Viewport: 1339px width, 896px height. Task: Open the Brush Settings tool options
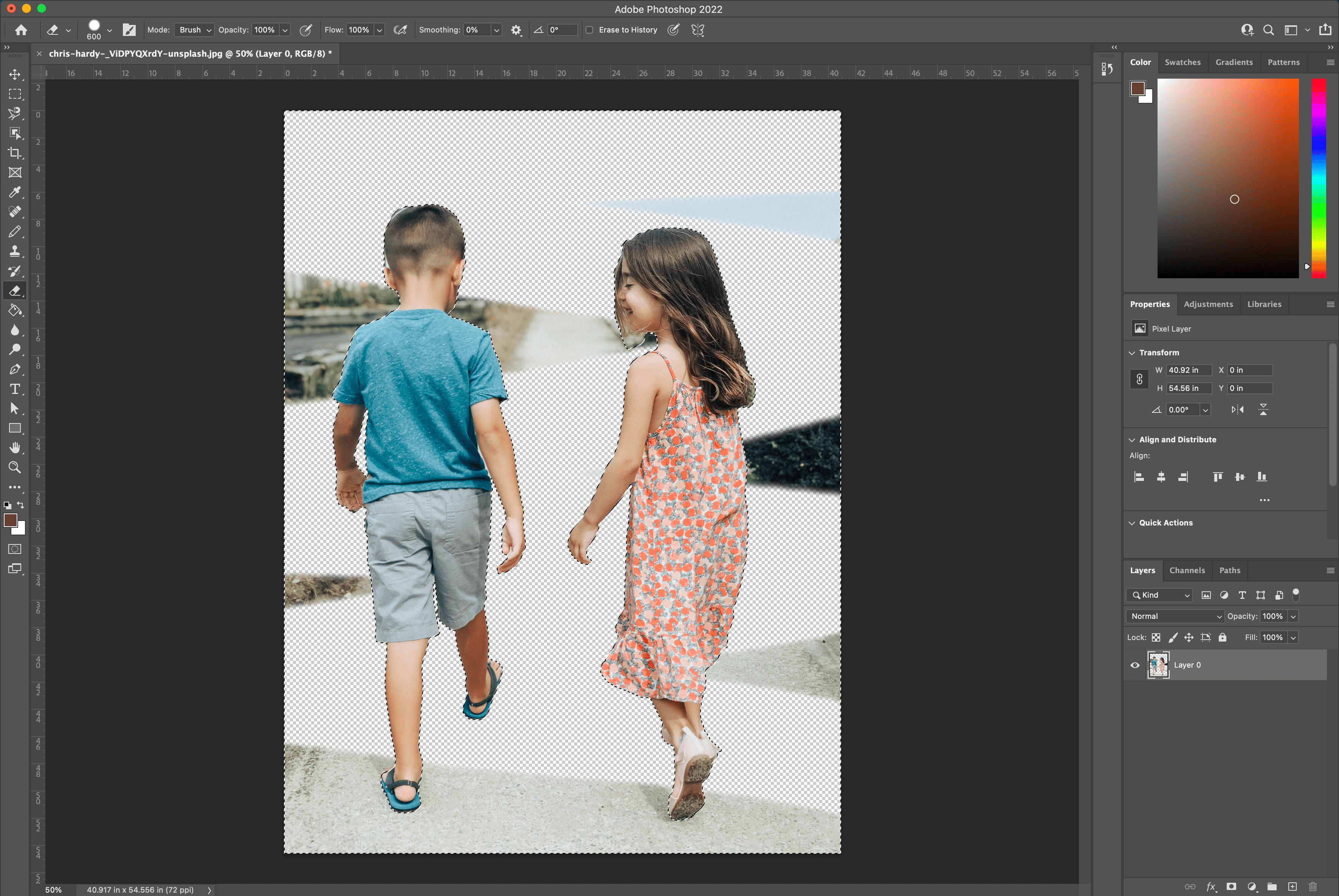tap(128, 30)
